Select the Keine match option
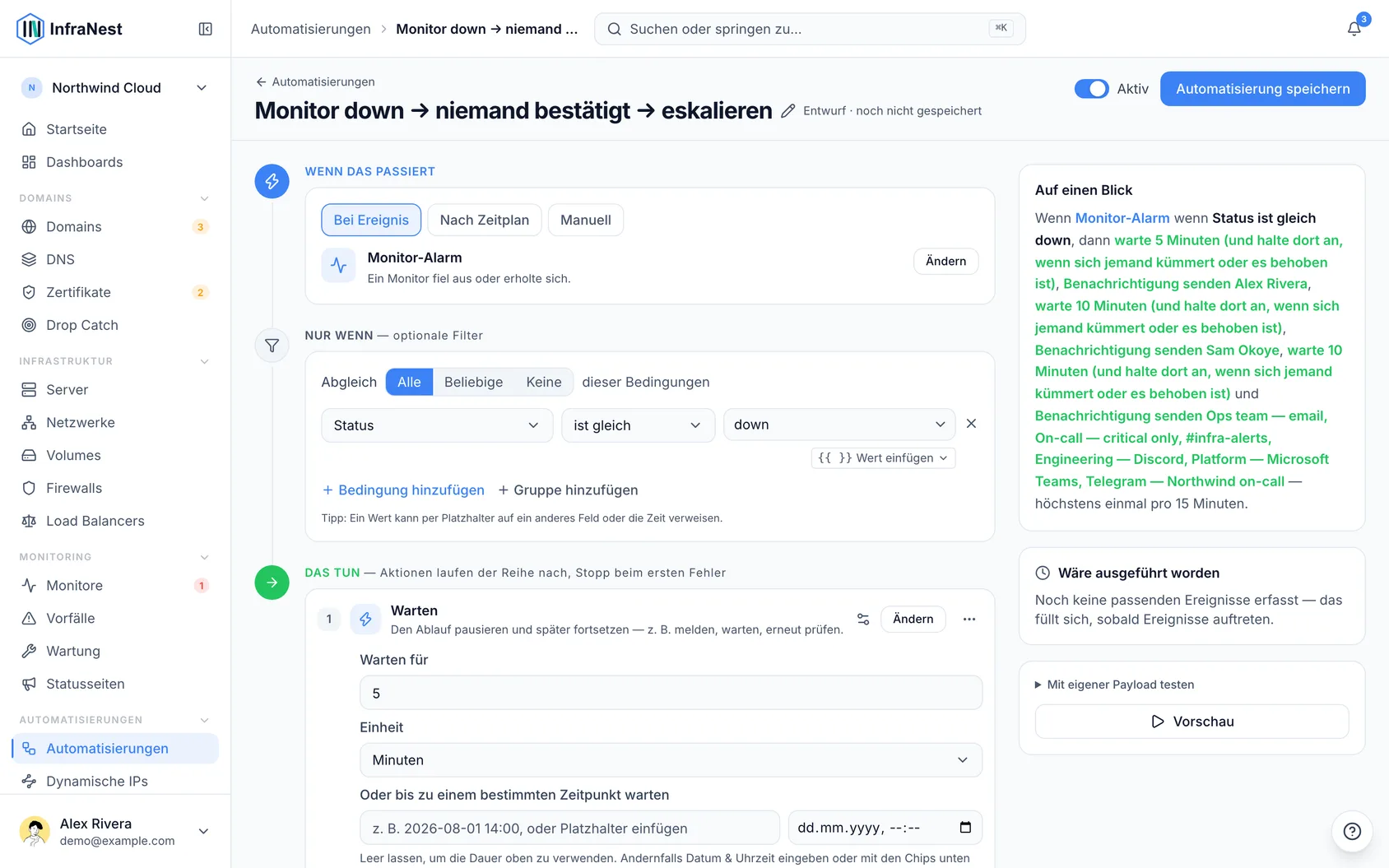The width and height of the screenshot is (1389, 868). [x=544, y=382]
